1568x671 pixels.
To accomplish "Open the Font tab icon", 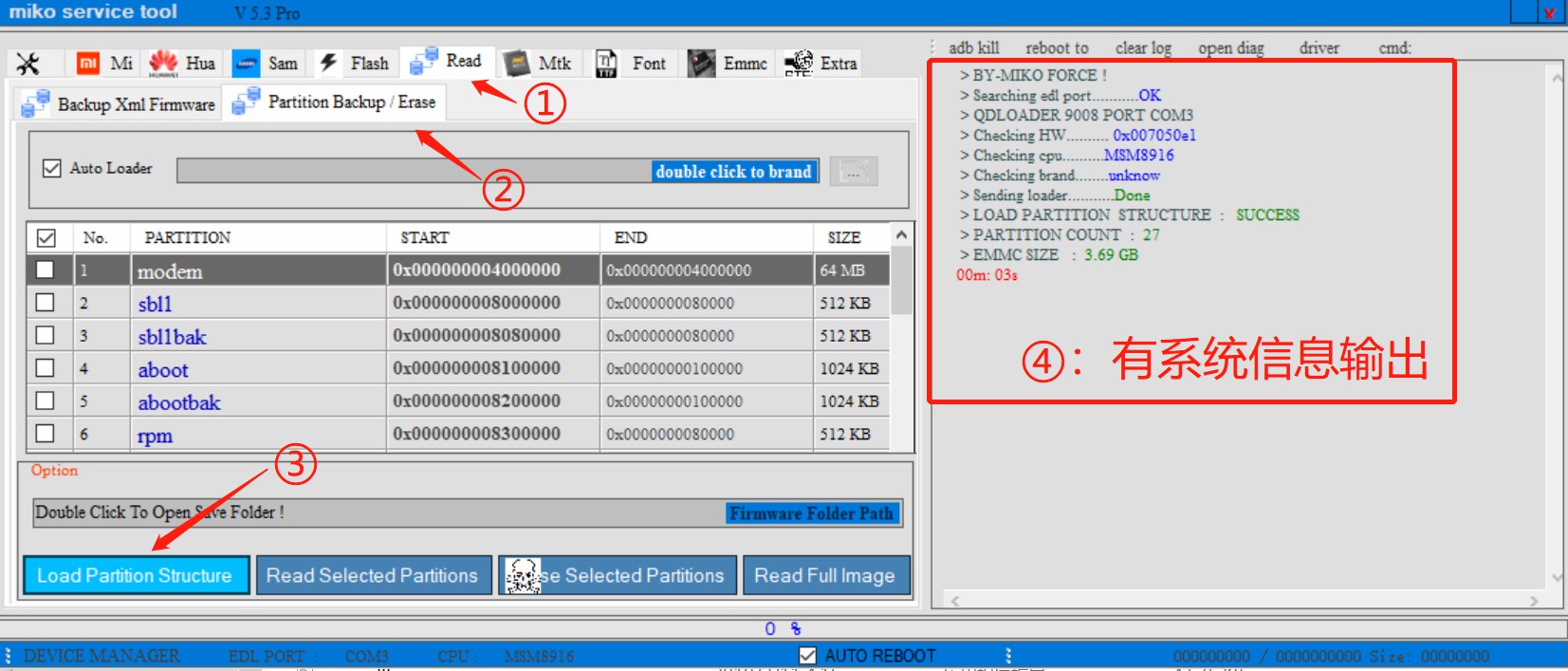I will pos(606,64).
